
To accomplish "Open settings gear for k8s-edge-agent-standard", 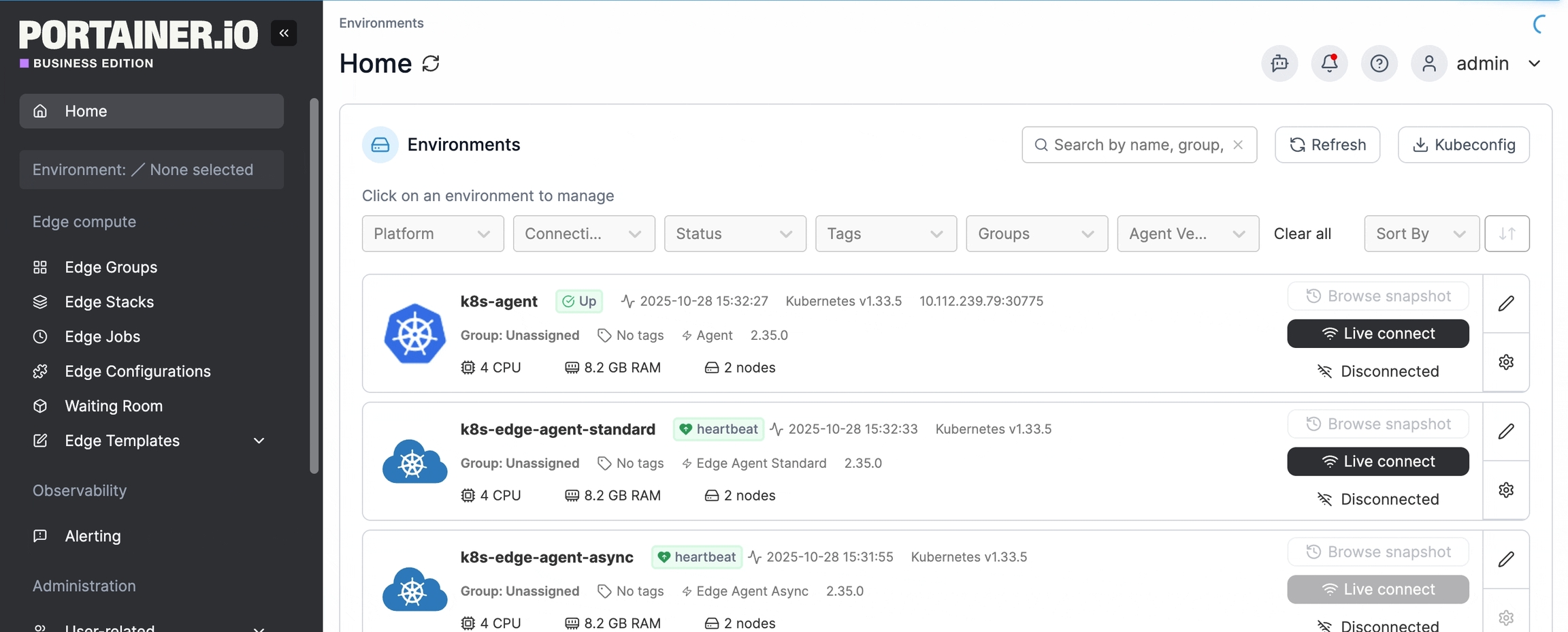I will click(x=1506, y=490).
